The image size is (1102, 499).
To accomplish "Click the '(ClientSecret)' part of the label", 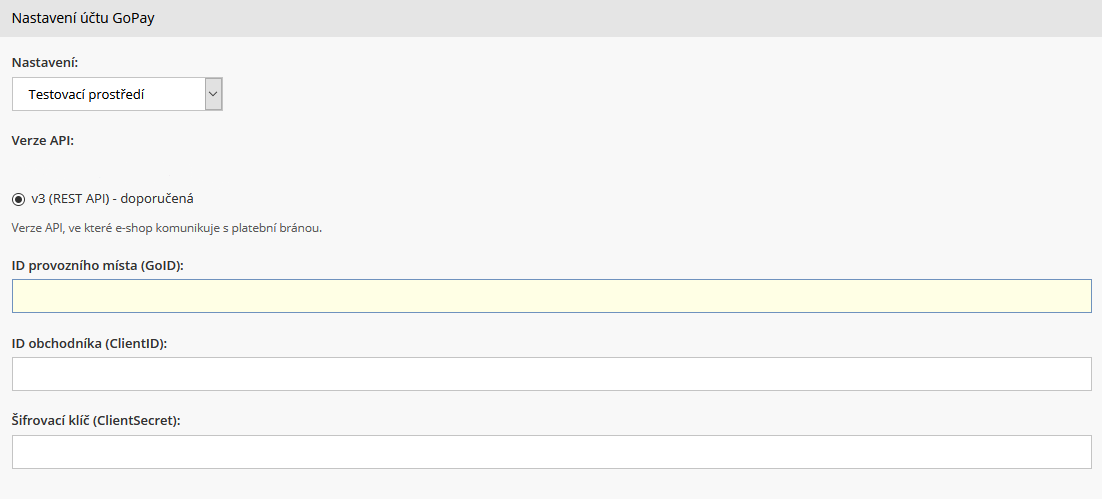I will click(x=139, y=421).
